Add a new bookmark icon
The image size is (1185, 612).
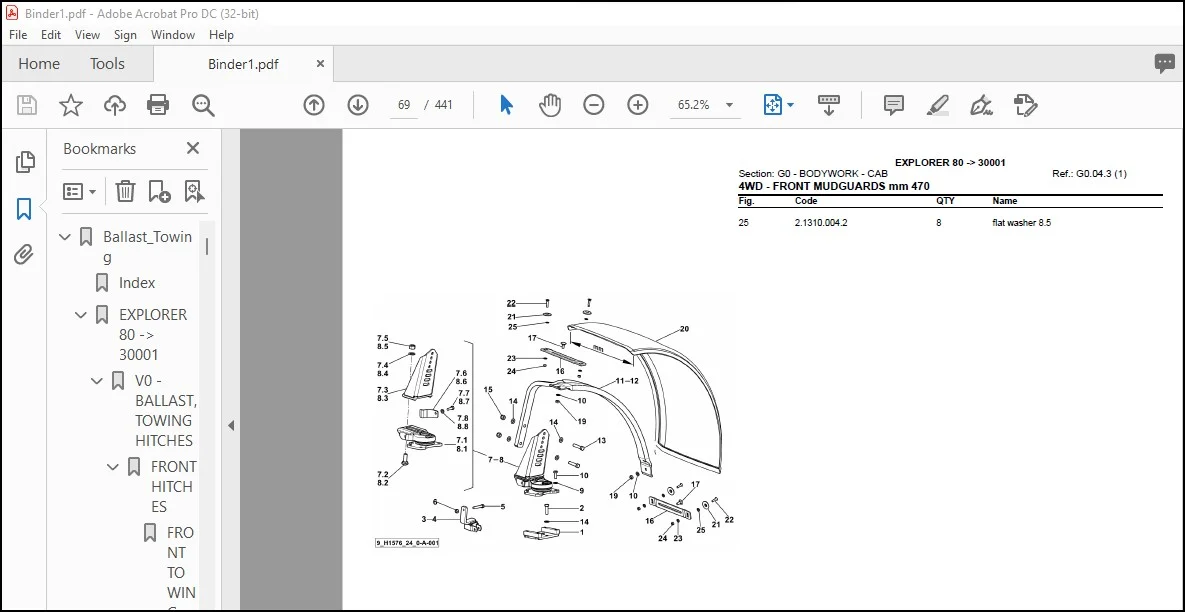coord(159,191)
